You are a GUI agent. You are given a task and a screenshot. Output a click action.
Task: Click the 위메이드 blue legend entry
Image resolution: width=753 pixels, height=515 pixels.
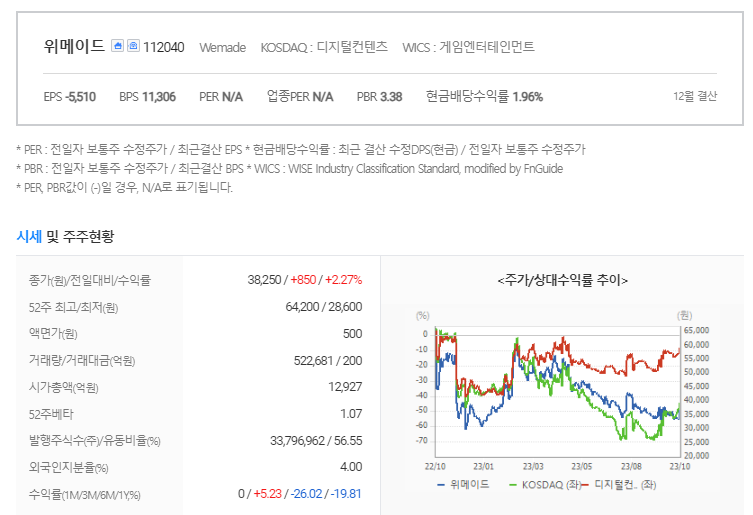(x=463, y=485)
